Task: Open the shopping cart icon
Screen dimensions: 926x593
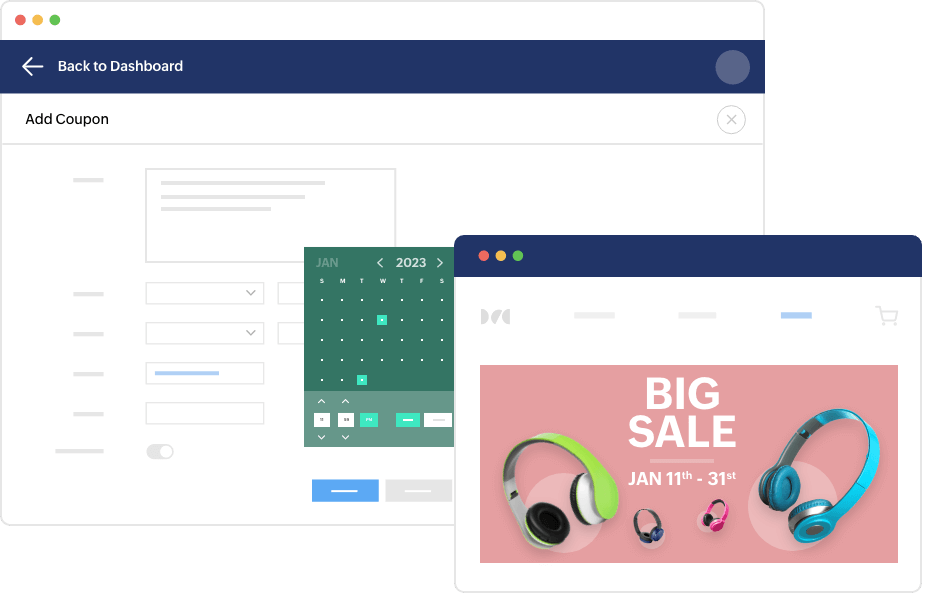Action: [886, 315]
